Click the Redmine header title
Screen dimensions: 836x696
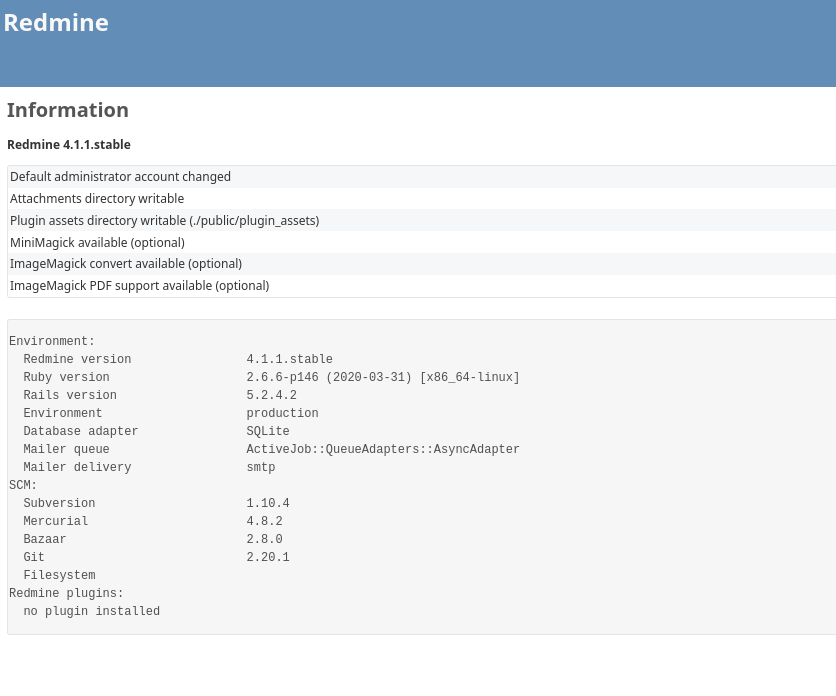coord(56,23)
